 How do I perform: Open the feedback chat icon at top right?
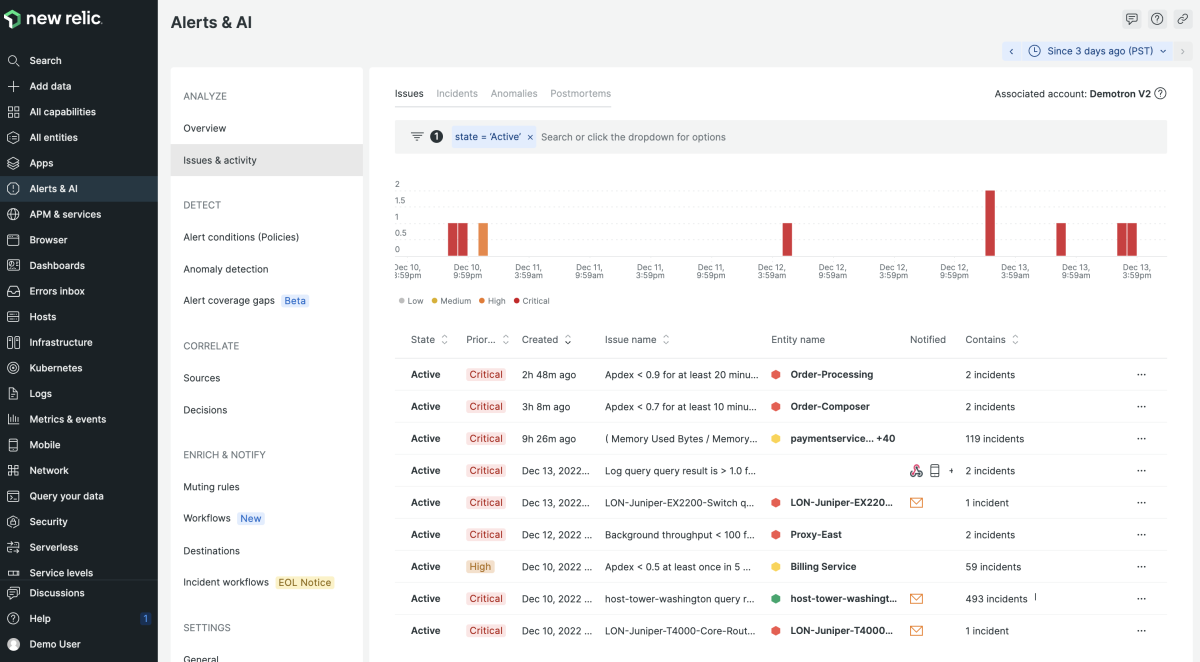click(x=1132, y=19)
